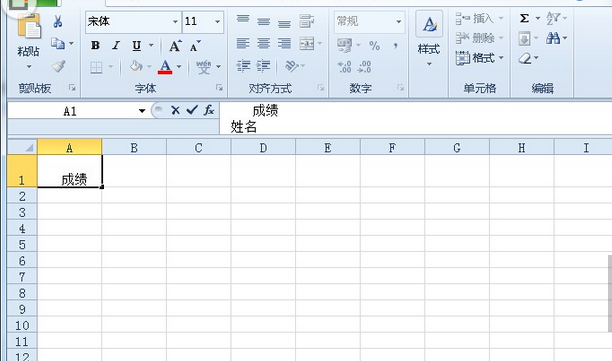This screenshot has height=361, width=612.
Task: Open the 插入 insert cells menu
Action: tap(479, 18)
